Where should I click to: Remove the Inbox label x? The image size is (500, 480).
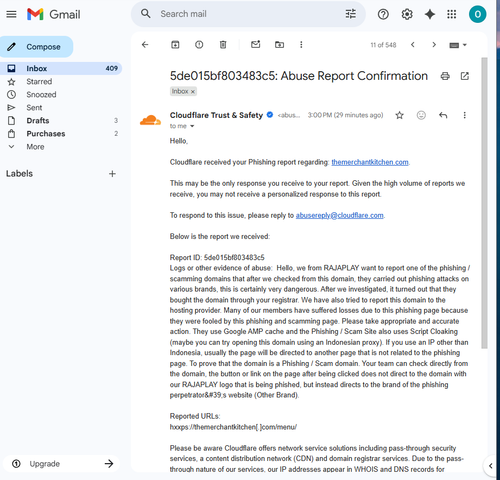pos(193,92)
